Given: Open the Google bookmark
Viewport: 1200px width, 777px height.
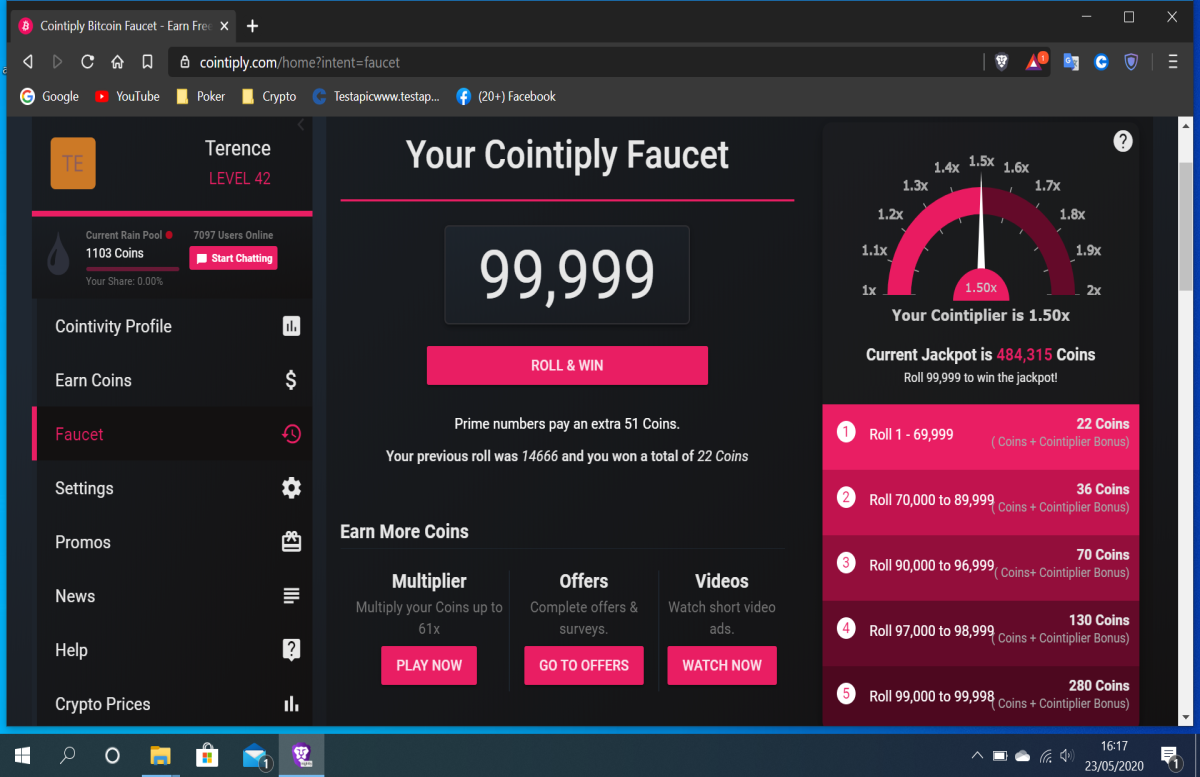Looking at the screenshot, I should click(x=50, y=96).
